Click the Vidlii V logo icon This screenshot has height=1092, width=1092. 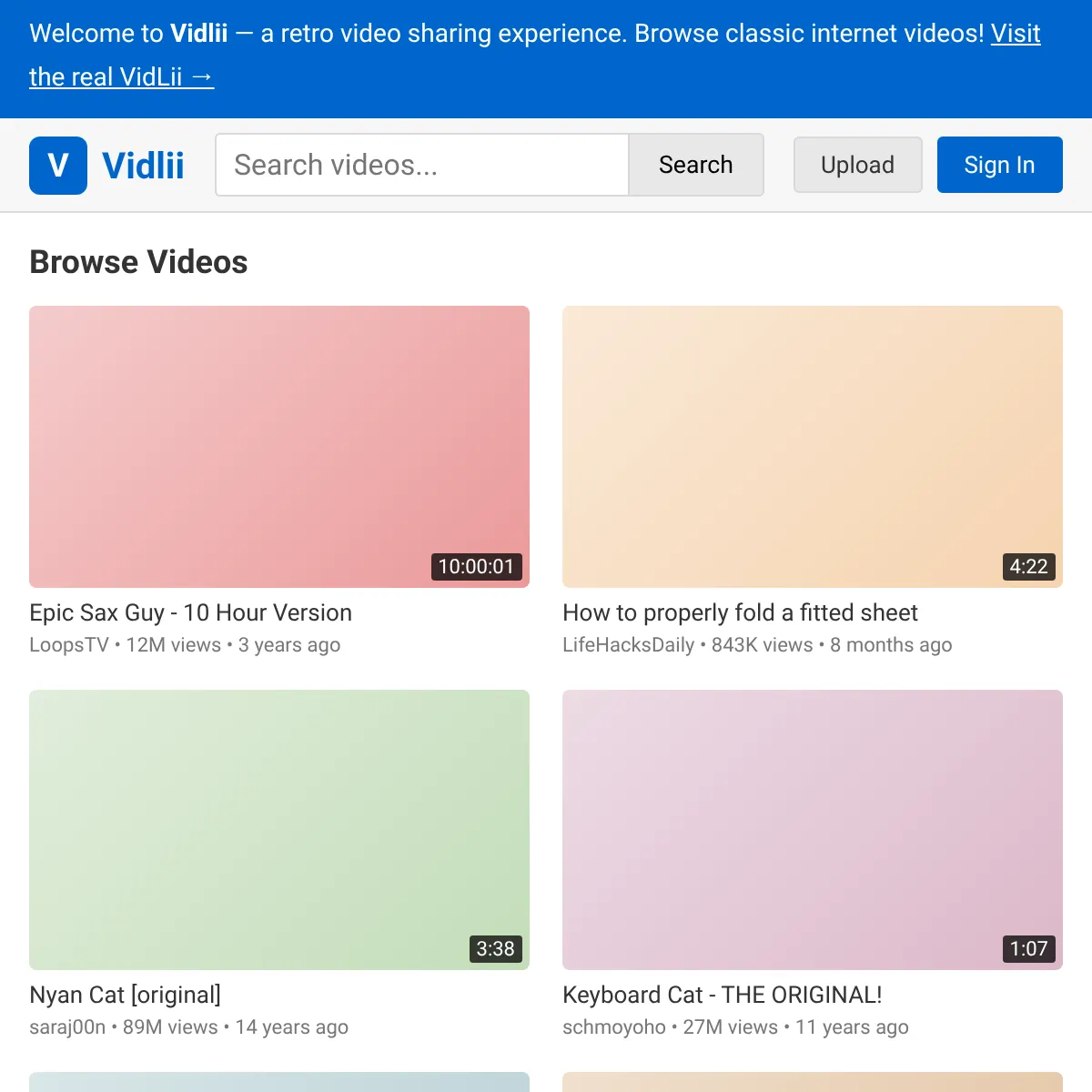(58, 166)
